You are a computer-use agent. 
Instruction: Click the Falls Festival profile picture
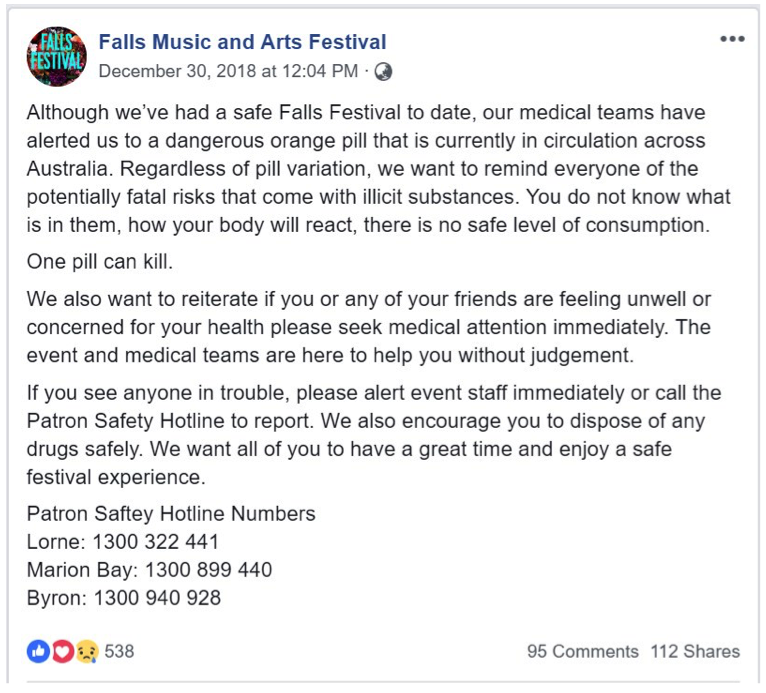(x=56, y=57)
